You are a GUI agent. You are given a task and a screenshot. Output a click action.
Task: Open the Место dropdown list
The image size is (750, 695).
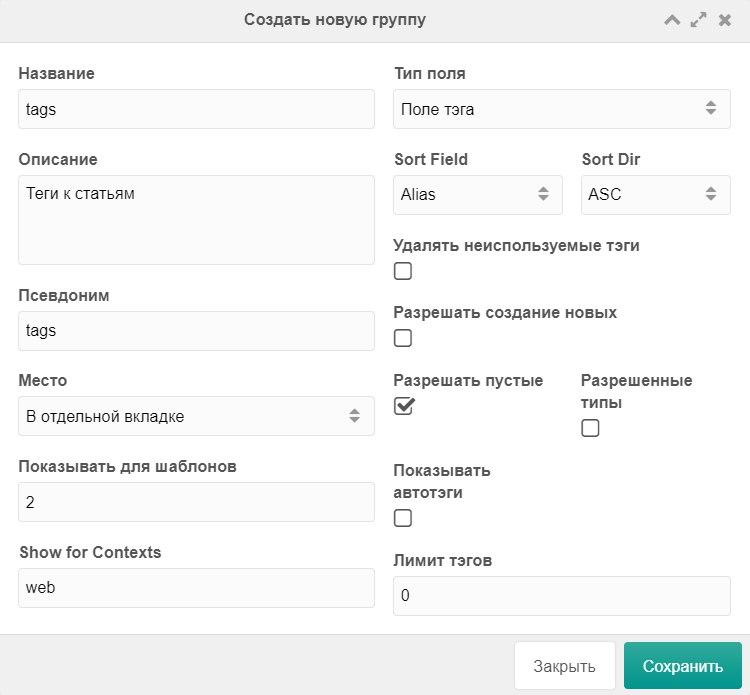(196, 416)
